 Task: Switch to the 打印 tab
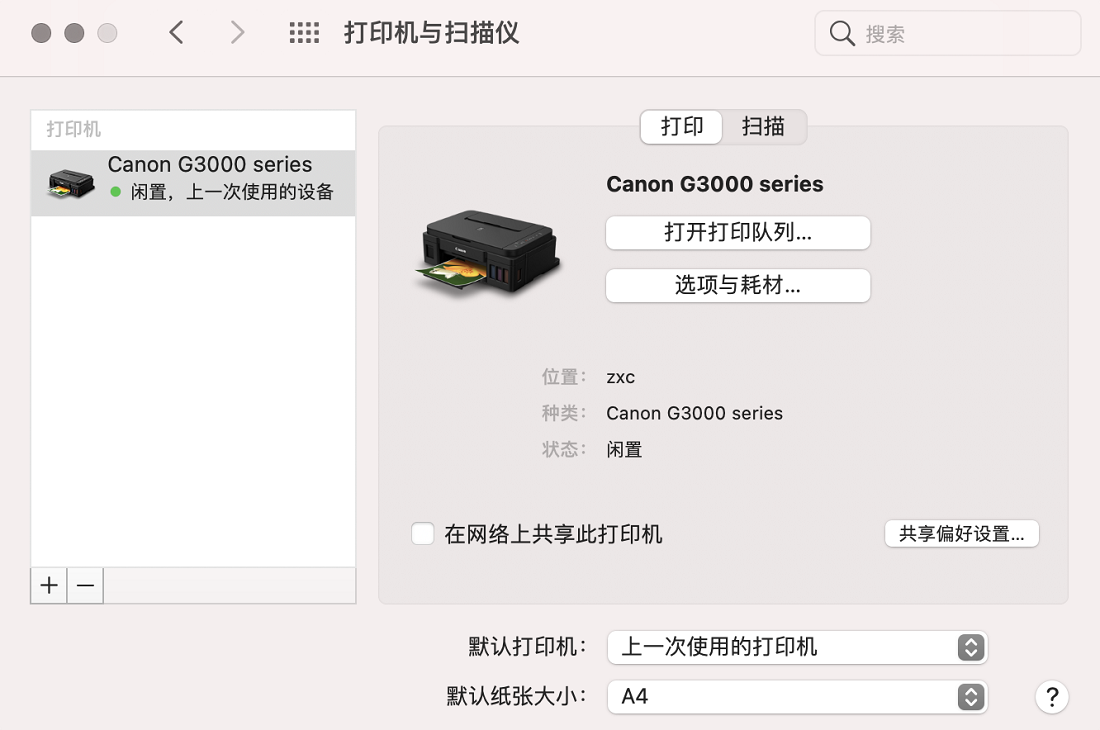point(682,127)
